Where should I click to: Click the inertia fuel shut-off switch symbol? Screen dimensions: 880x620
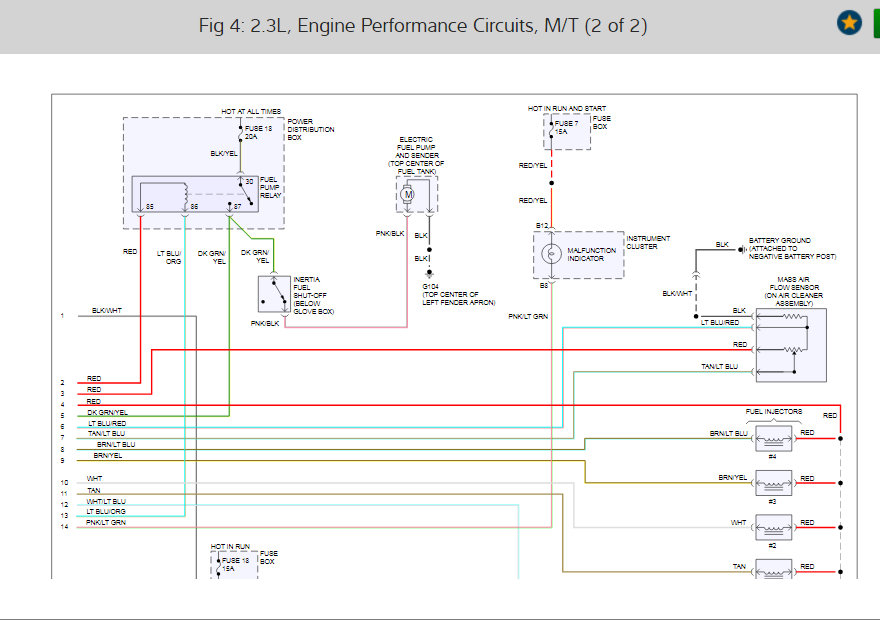coord(274,294)
